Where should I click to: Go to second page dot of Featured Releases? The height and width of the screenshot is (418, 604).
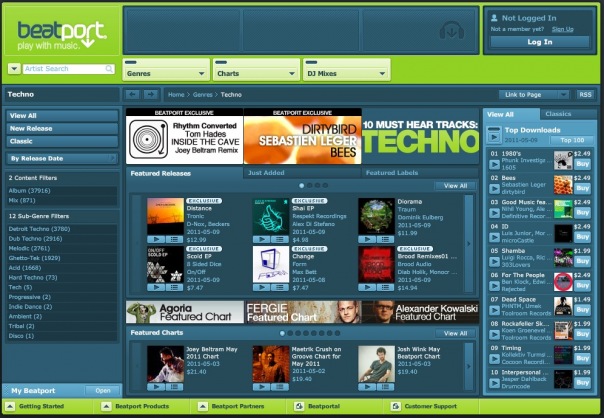(310, 185)
